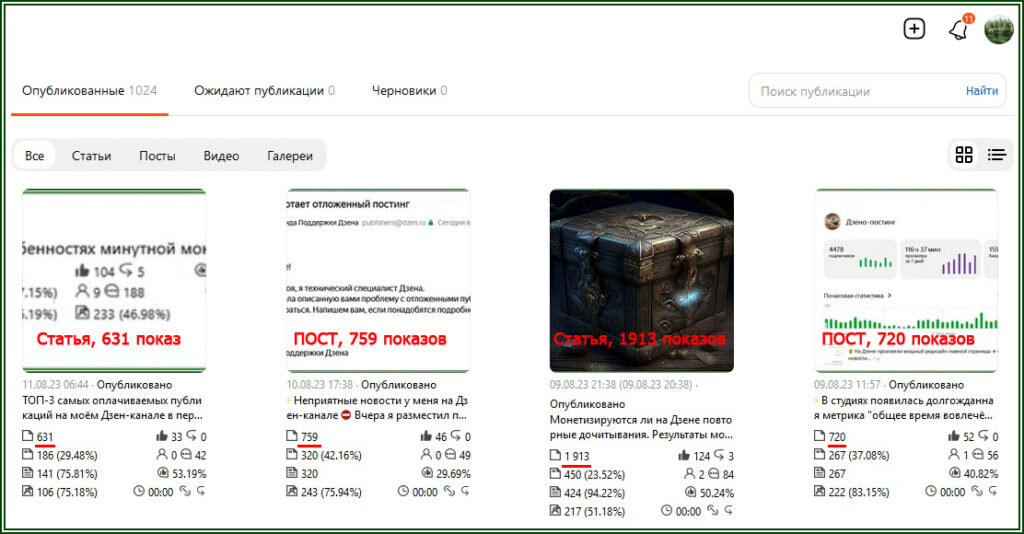Click the value 320 (42.16%)
The image size is (1024, 534).
[x=331, y=455]
